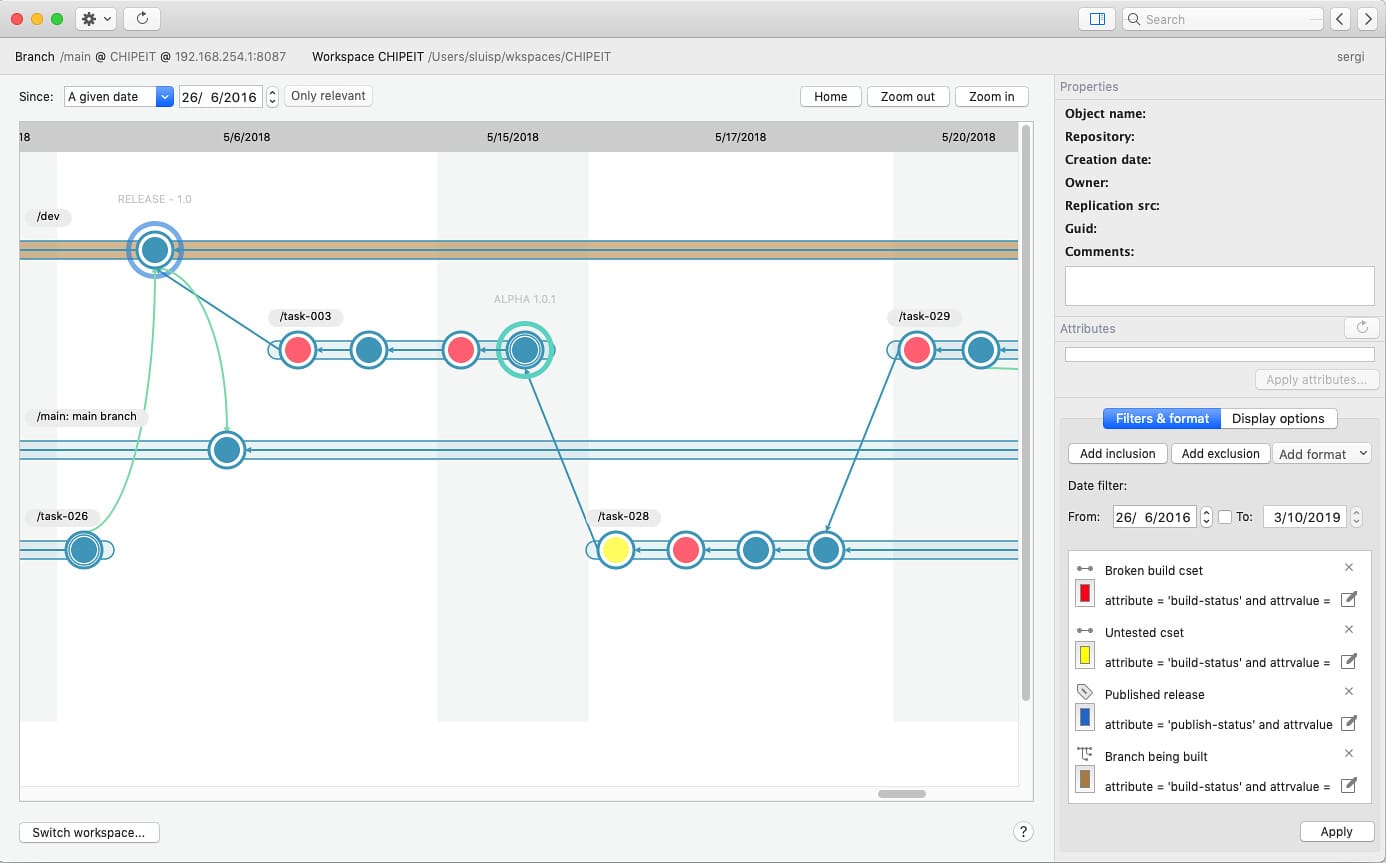Expand the Add format dropdown
The image size is (1386, 863).
point(1321,454)
